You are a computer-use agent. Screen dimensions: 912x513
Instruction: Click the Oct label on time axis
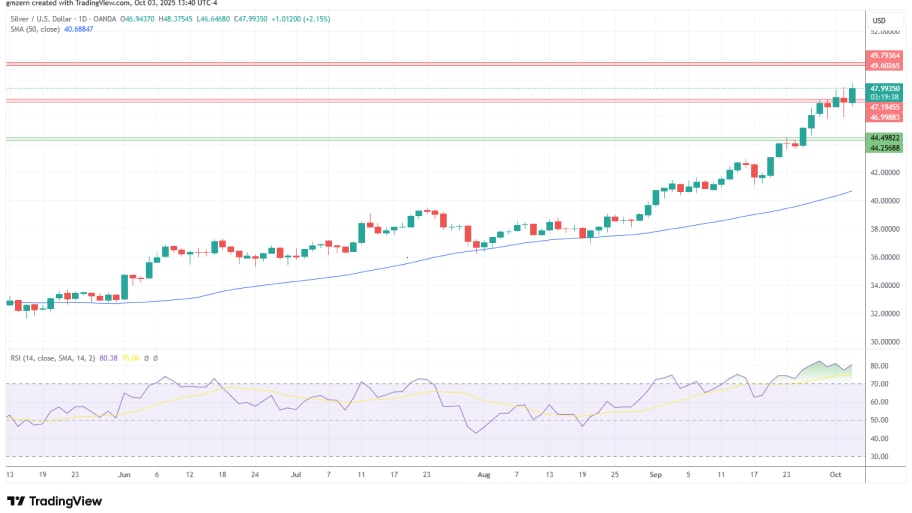(x=838, y=478)
